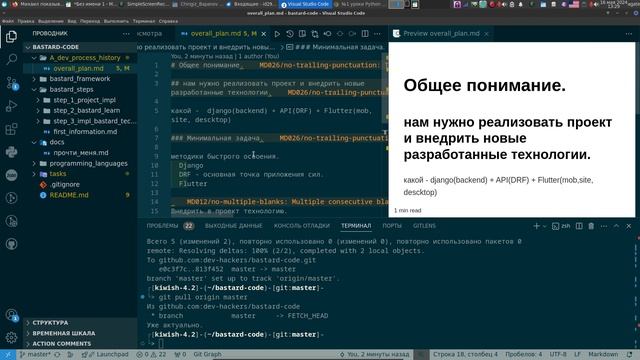Switch to the Выходные данные tab
Screen dimensions: 640x360
233,226
